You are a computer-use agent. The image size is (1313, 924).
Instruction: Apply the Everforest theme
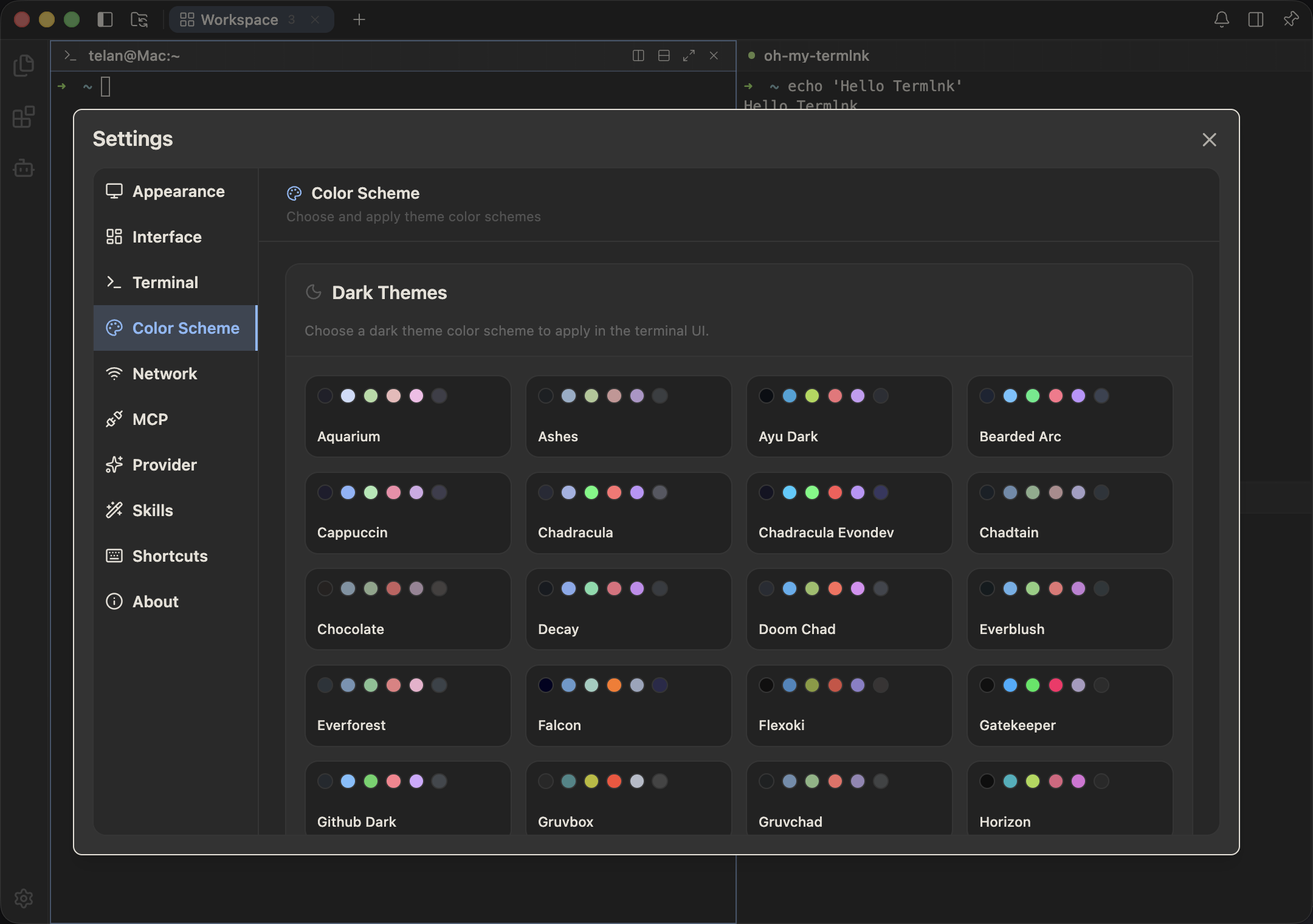(408, 706)
